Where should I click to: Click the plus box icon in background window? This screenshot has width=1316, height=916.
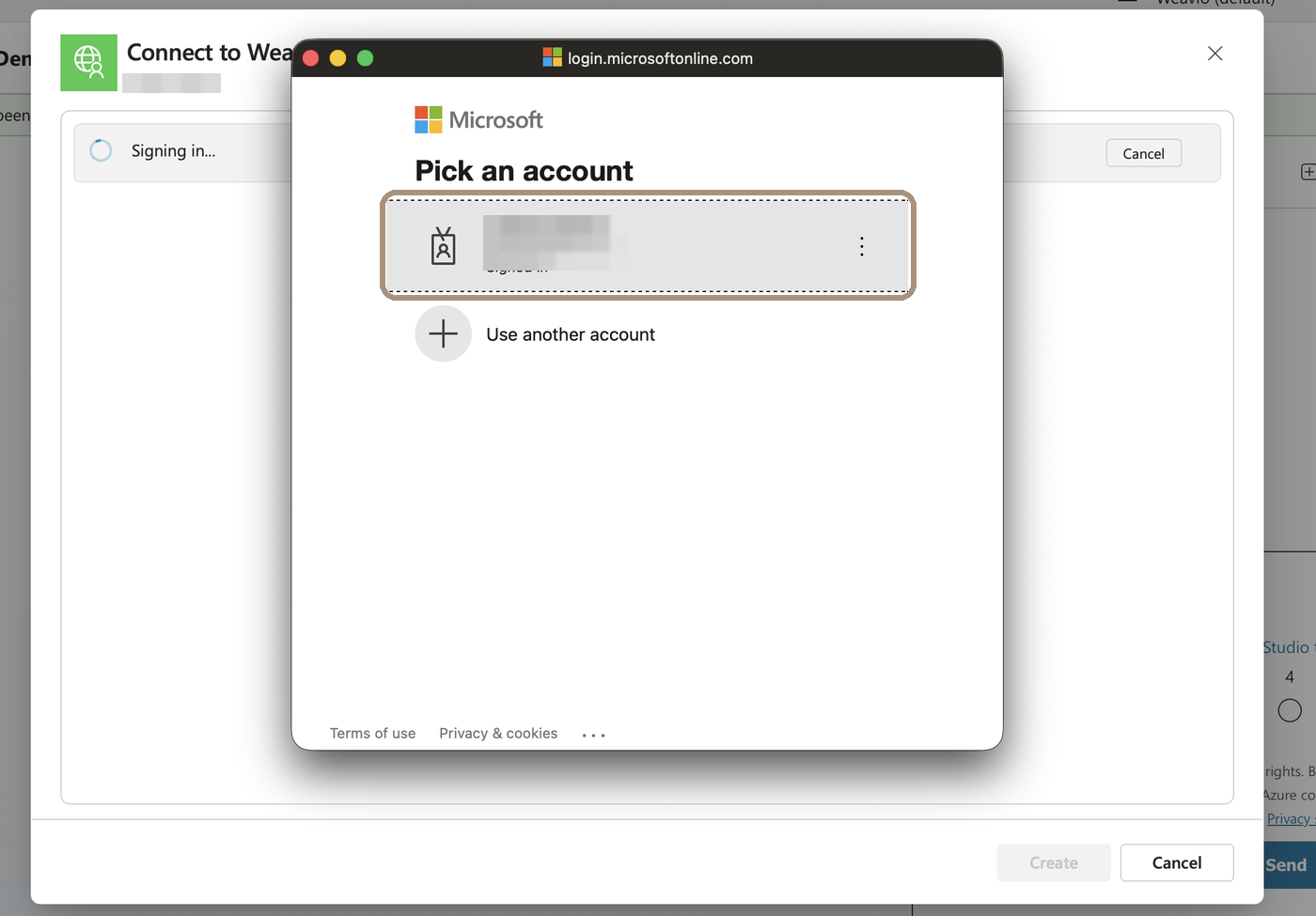1308,172
